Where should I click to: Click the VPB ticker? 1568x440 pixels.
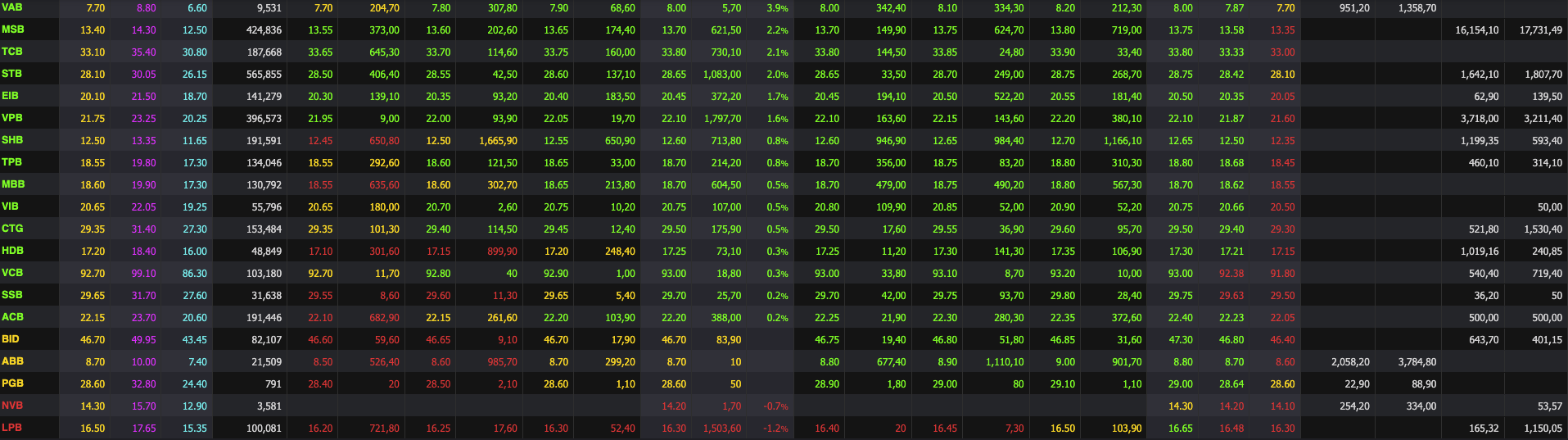[x=12, y=118]
